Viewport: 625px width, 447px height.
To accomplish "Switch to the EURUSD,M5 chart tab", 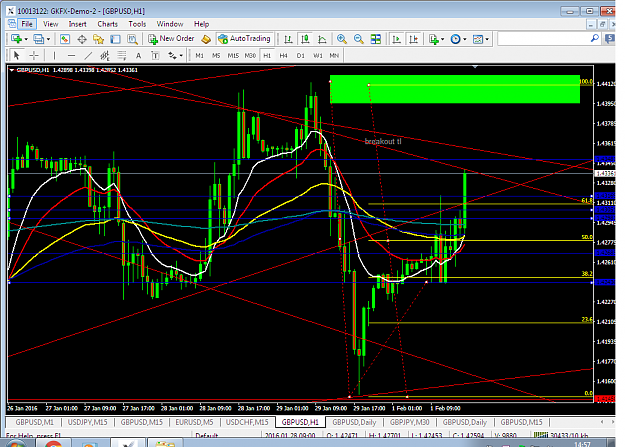I will click(194, 422).
